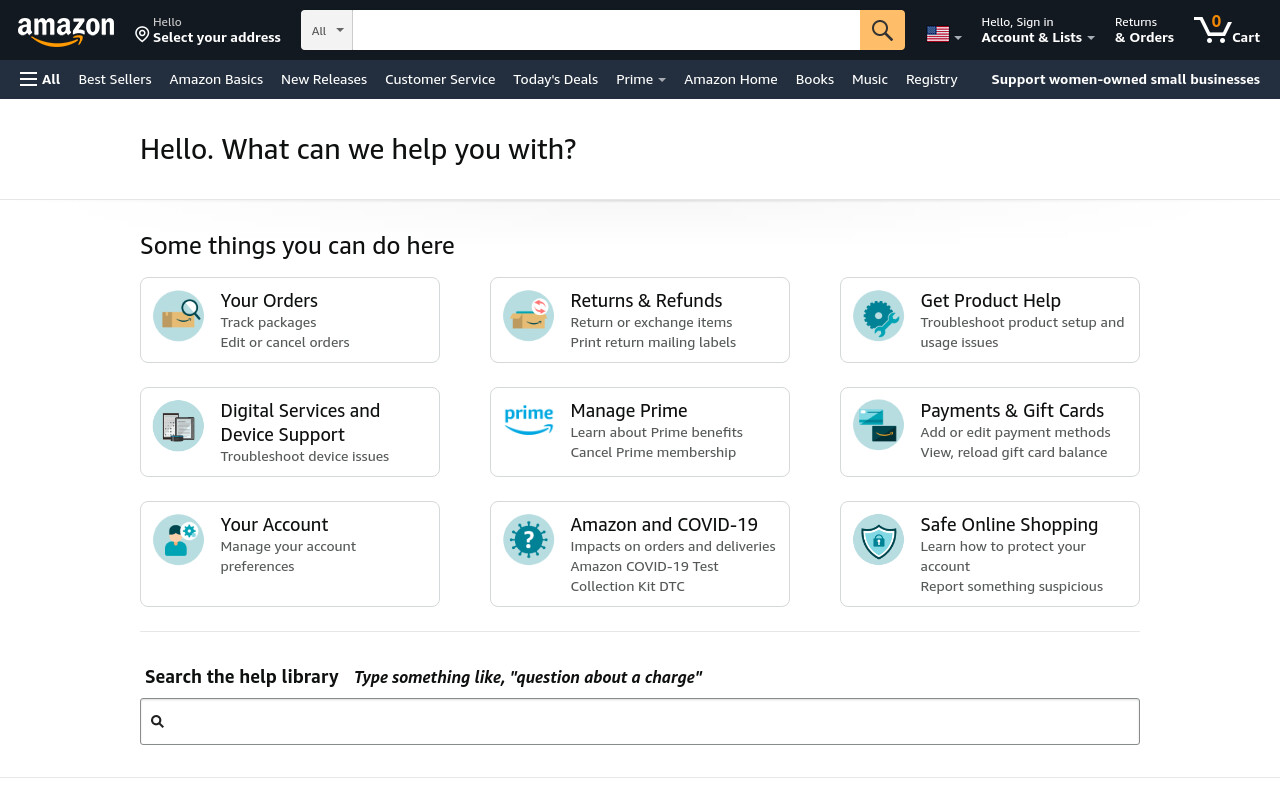The width and height of the screenshot is (1280, 800).
Task: Expand the Prime menu in navigation bar
Action: tap(641, 79)
